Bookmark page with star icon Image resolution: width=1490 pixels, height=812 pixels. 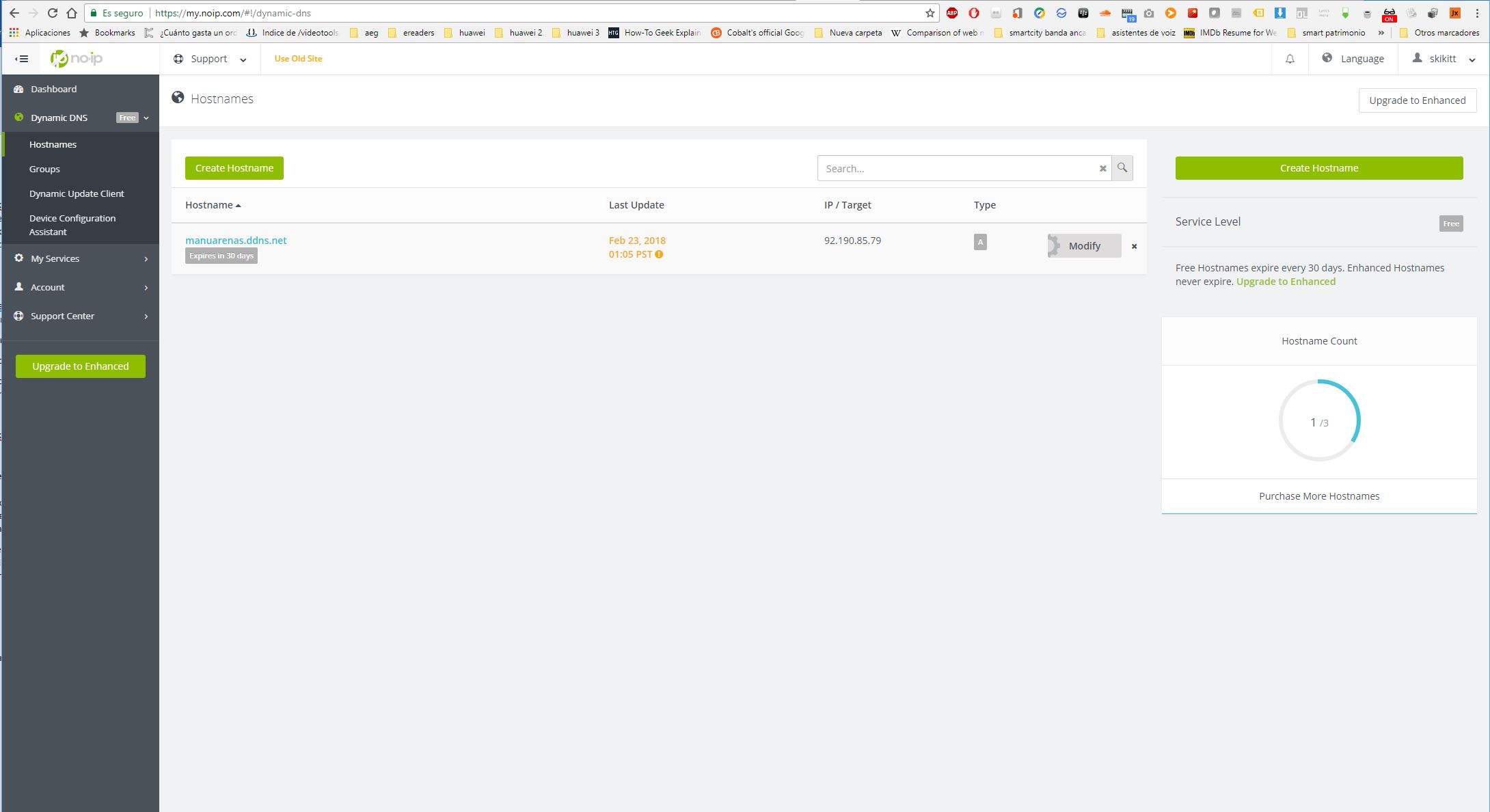pyautogui.click(x=930, y=13)
